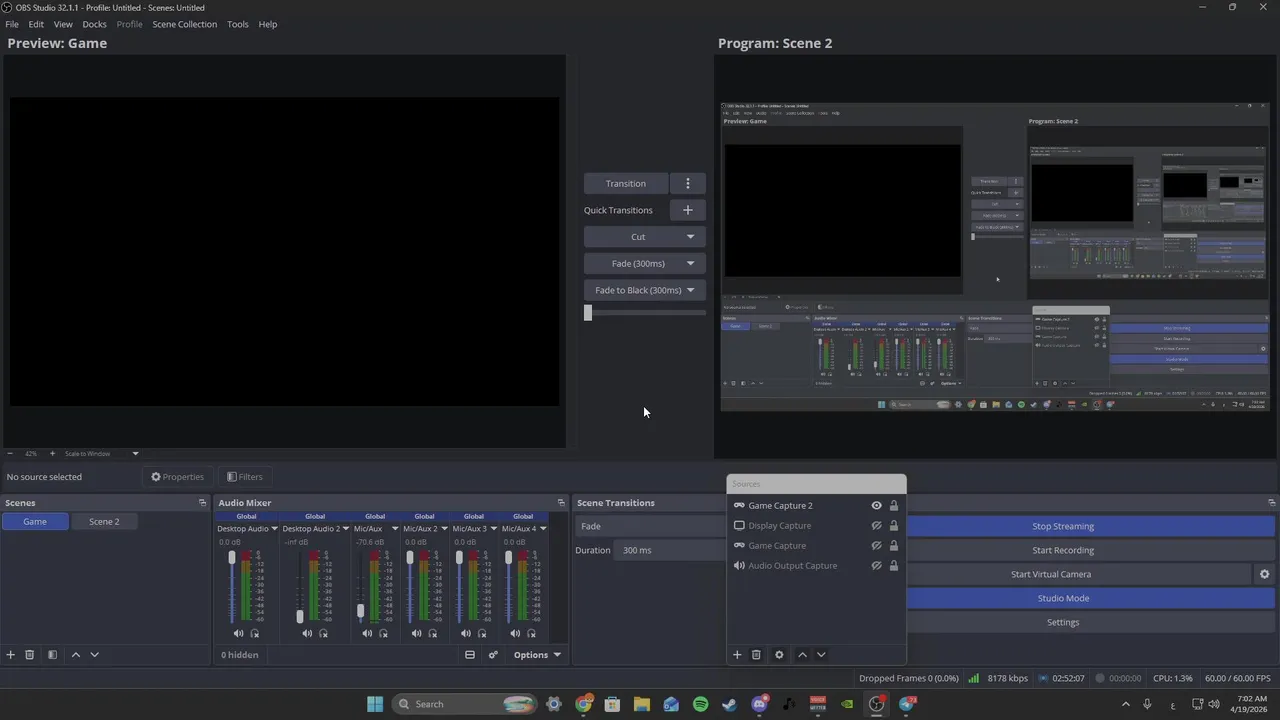1280x720 pixels.
Task: Move source down in Sources dock
Action: [x=821, y=655]
